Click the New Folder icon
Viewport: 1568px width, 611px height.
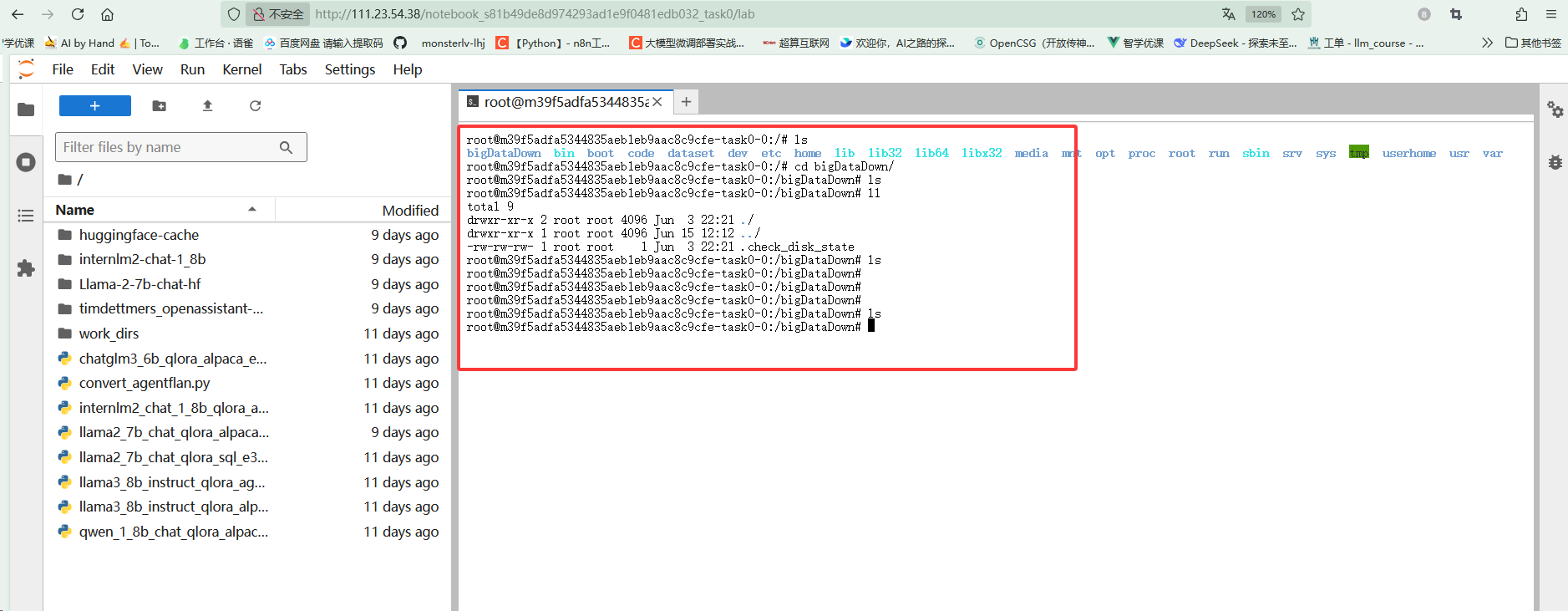(159, 106)
